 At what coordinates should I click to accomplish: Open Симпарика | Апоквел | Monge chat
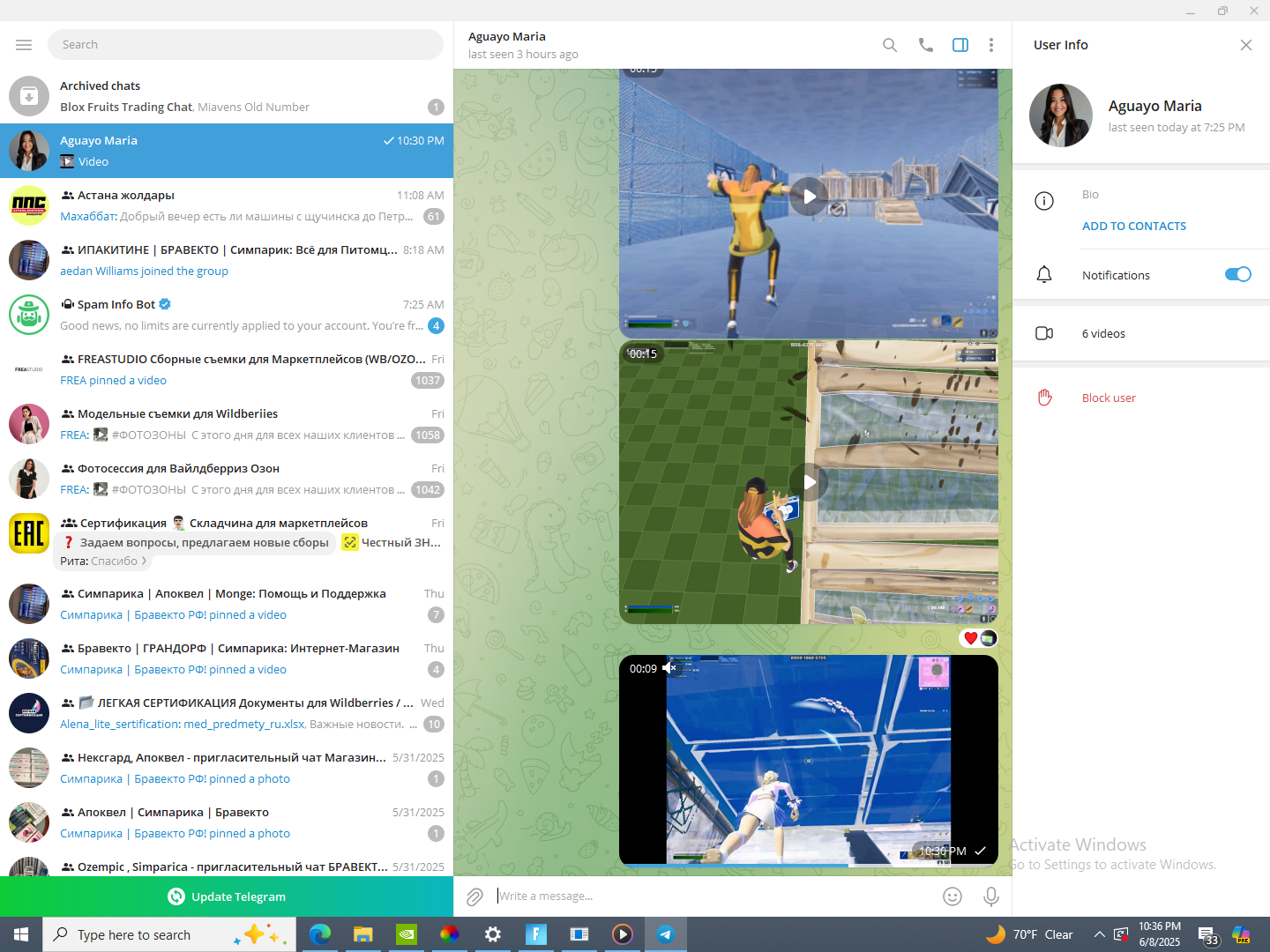click(227, 604)
